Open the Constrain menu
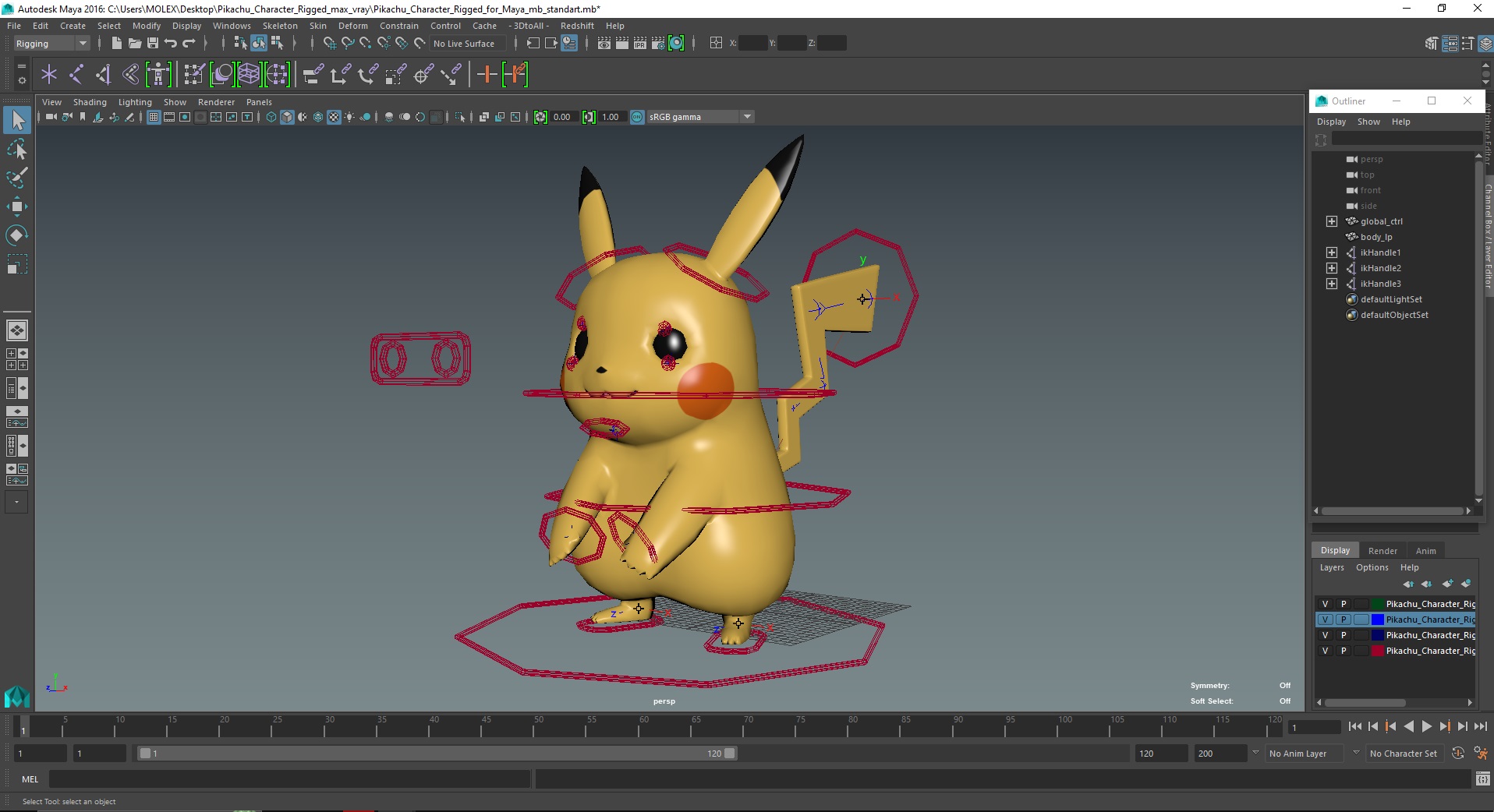Image resolution: width=1494 pixels, height=812 pixels. click(x=398, y=26)
